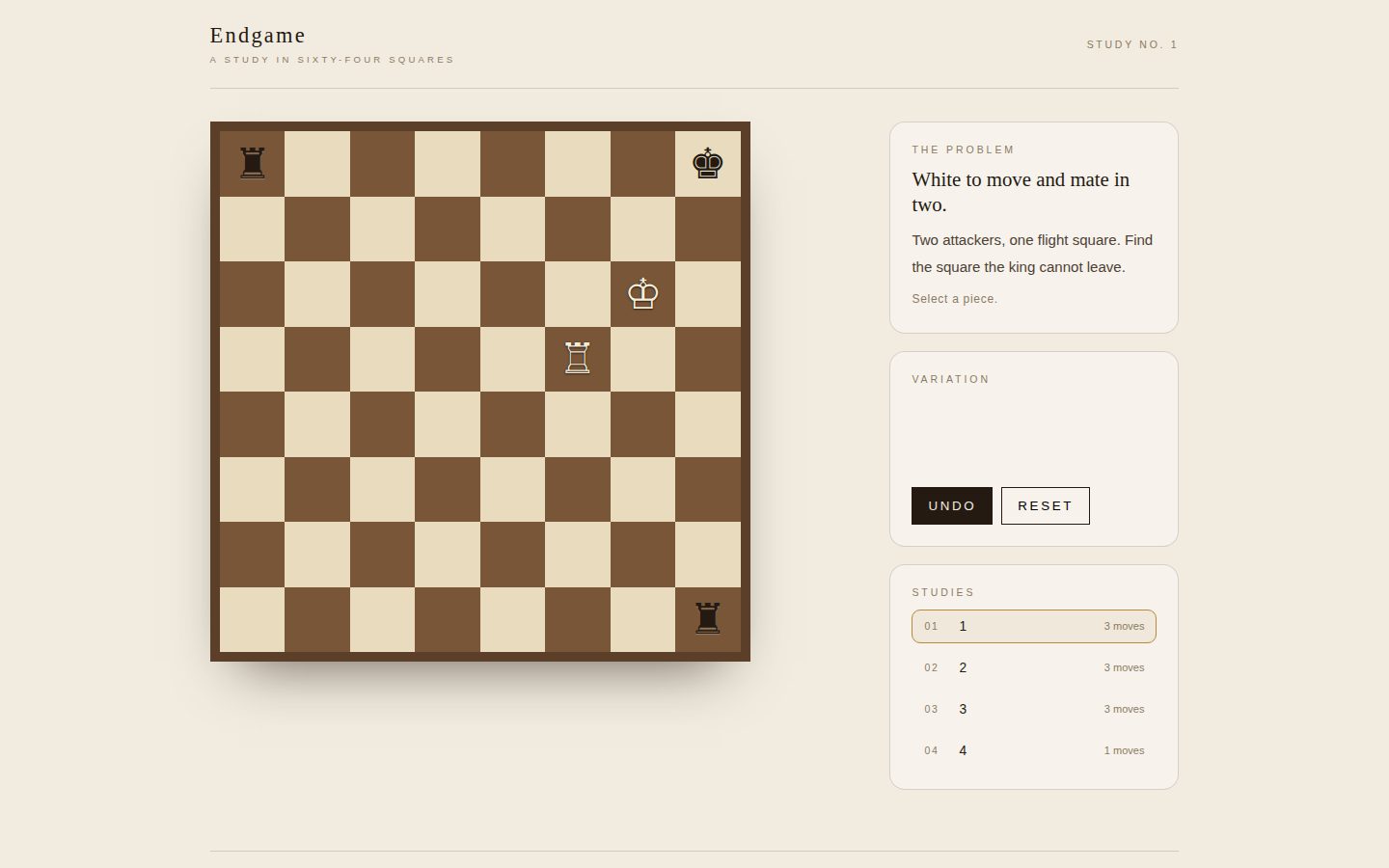The image size is (1389, 868).
Task: Open study 01 in the Studies list
Action: tap(1034, 626)
